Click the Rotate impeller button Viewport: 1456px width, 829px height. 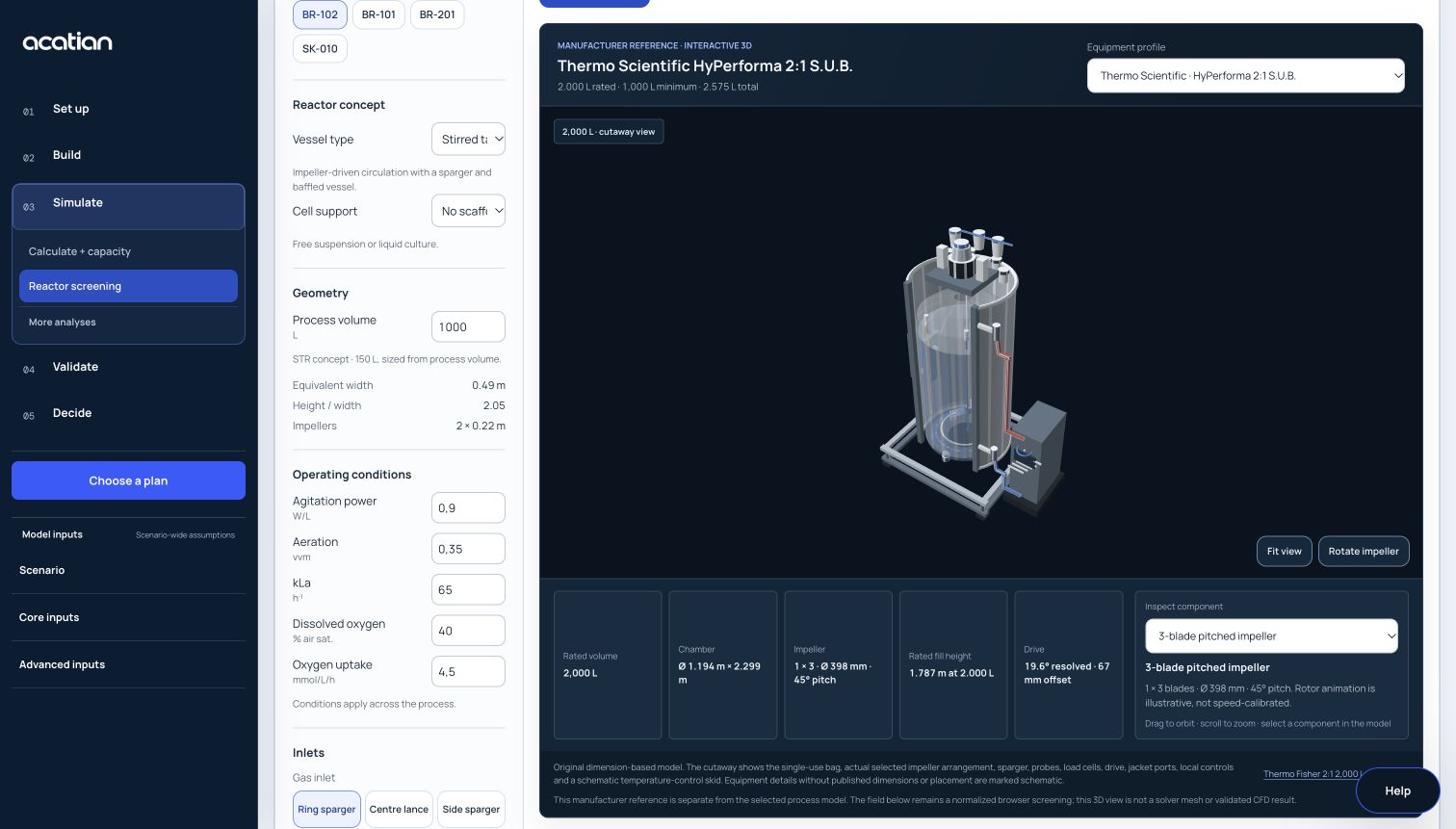(1364, 551)
